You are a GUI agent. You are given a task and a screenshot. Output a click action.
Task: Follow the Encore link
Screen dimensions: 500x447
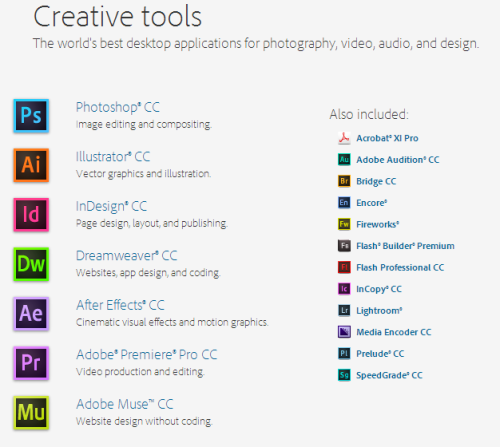(x=372, y=203)
